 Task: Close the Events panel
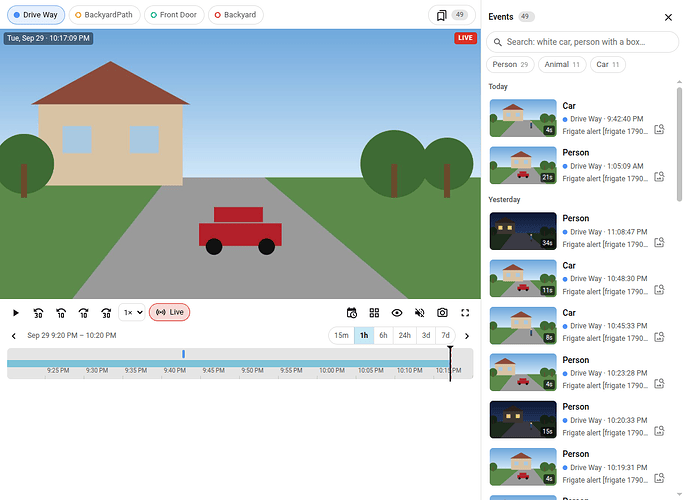click(x=668, y=17)
